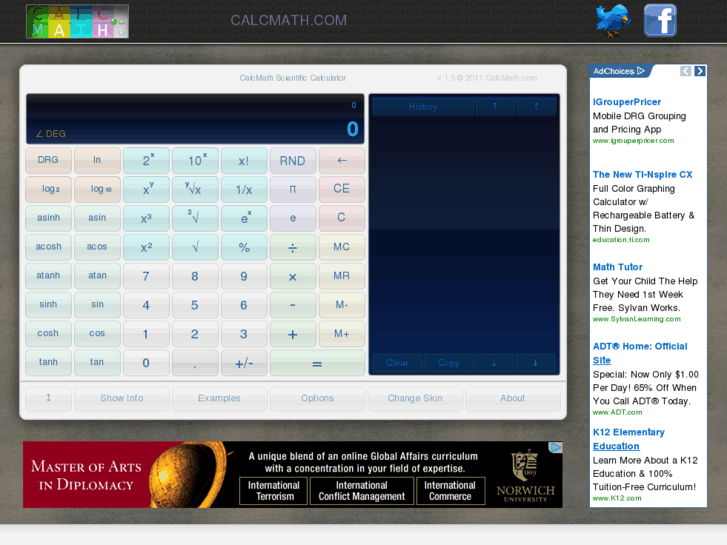Click the C clear key

[342, 218]
